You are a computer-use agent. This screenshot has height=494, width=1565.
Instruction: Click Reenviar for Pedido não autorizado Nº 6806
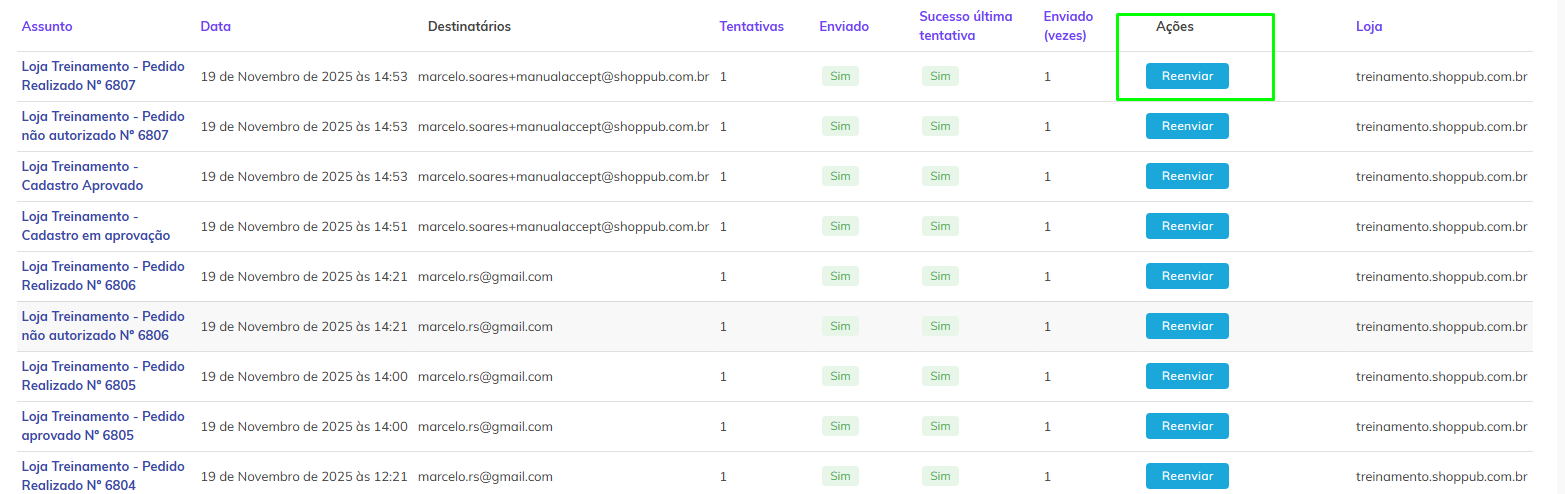coord(1187,326)
